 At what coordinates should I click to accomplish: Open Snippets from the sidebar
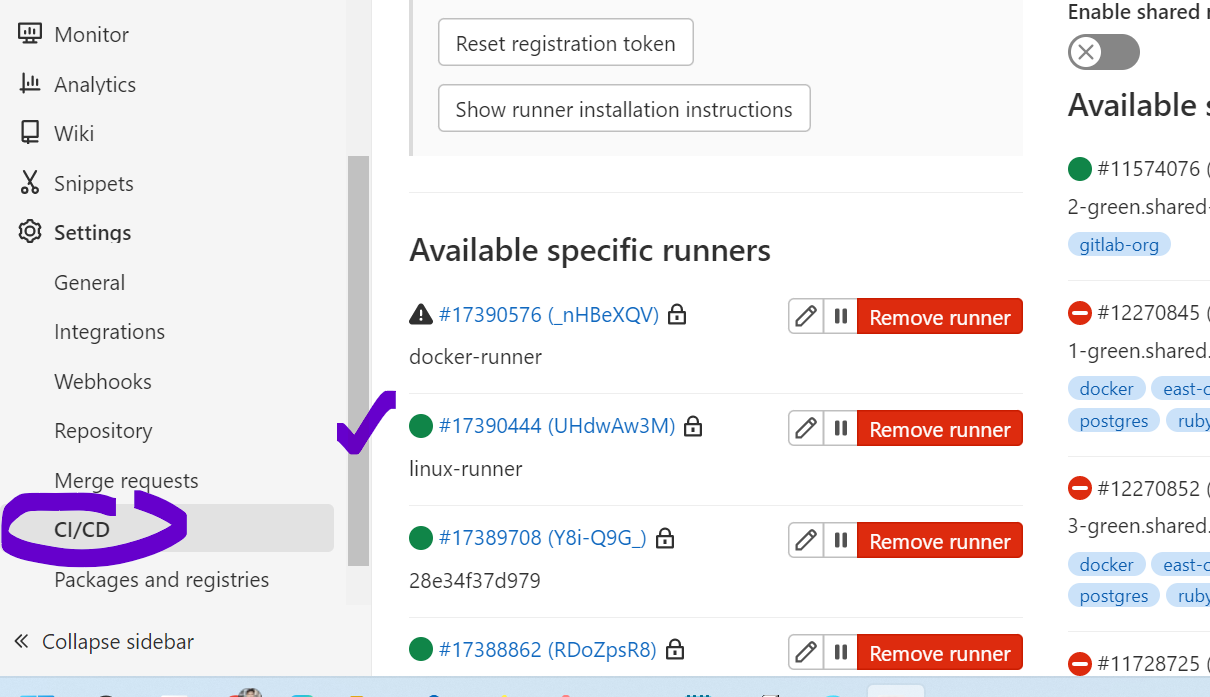point(96,183)
